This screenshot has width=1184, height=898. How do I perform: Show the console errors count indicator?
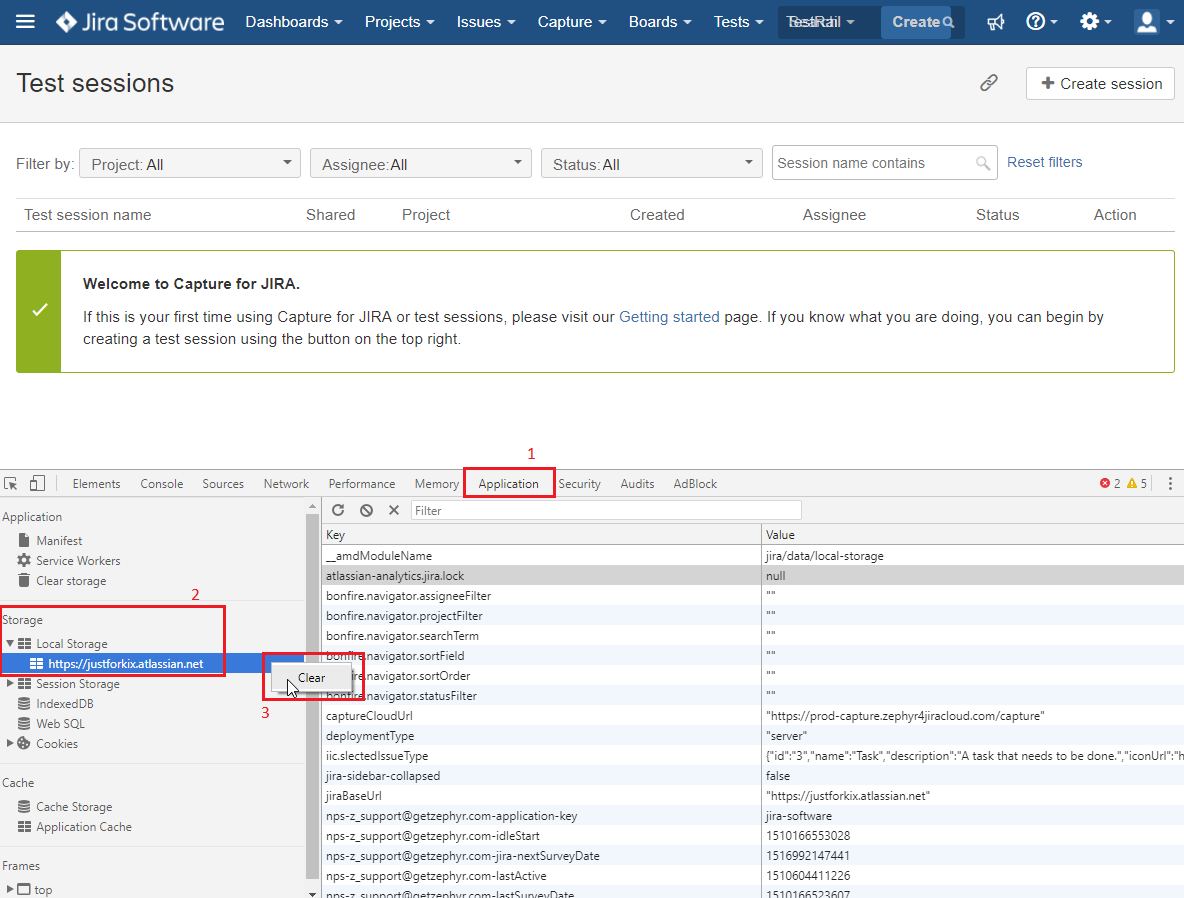click(1109, 483)
